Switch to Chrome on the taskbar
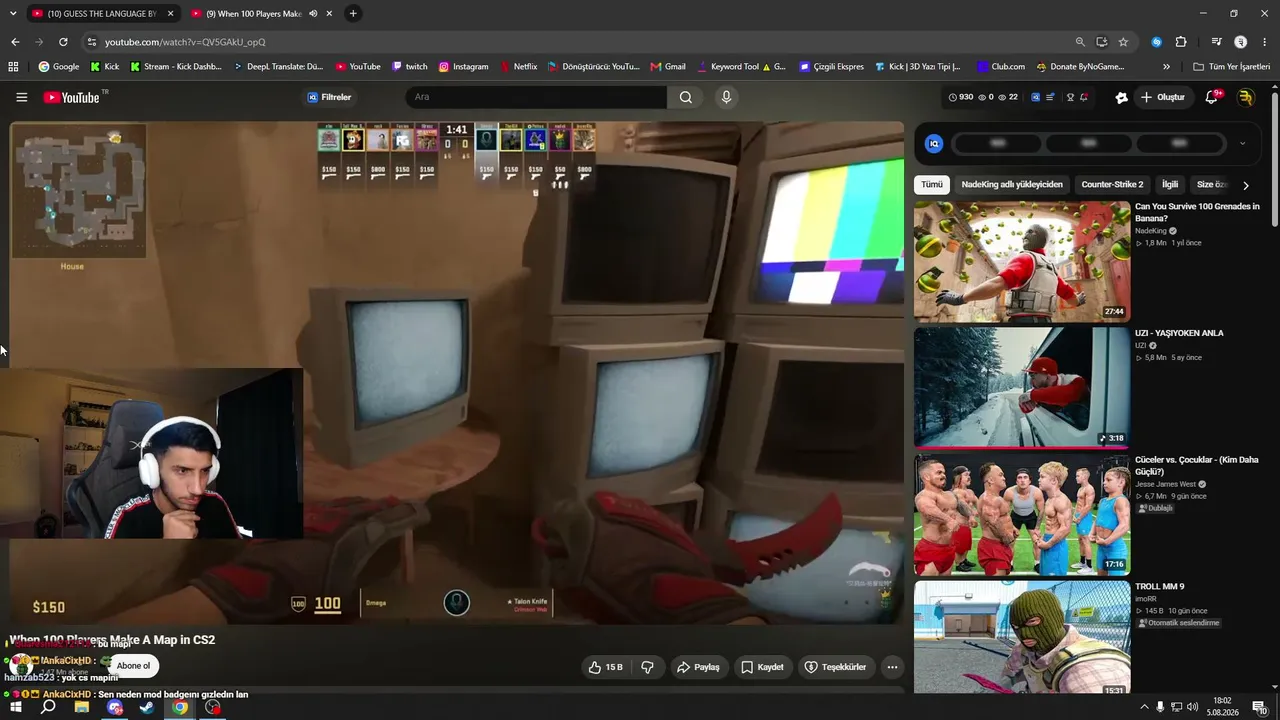The image size is (1280, 720). pos(179,707)
